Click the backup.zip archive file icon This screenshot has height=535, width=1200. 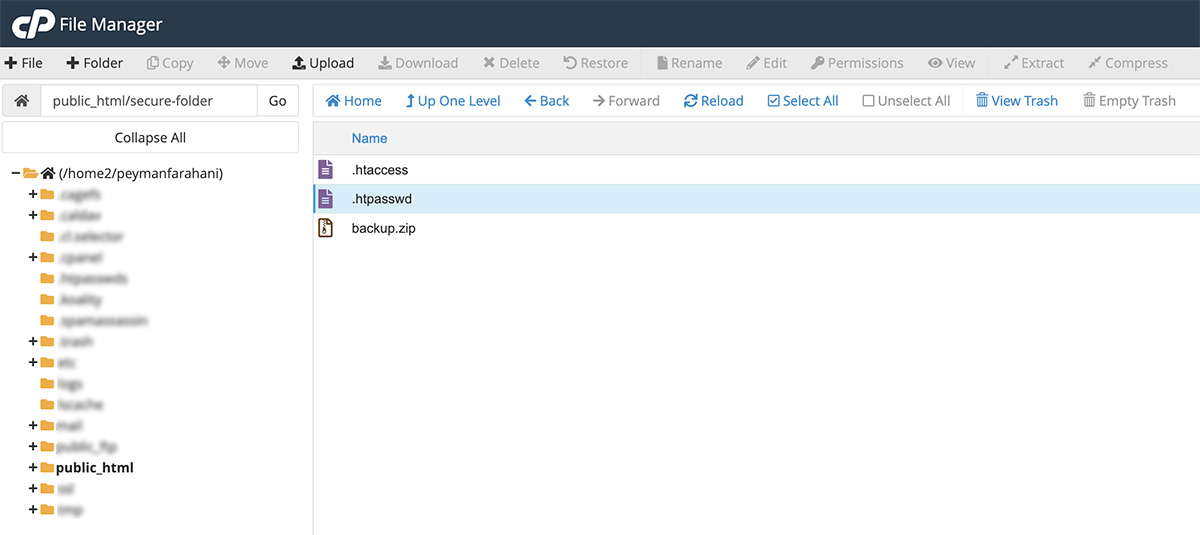pyautogui.click(x=325, y=228)
